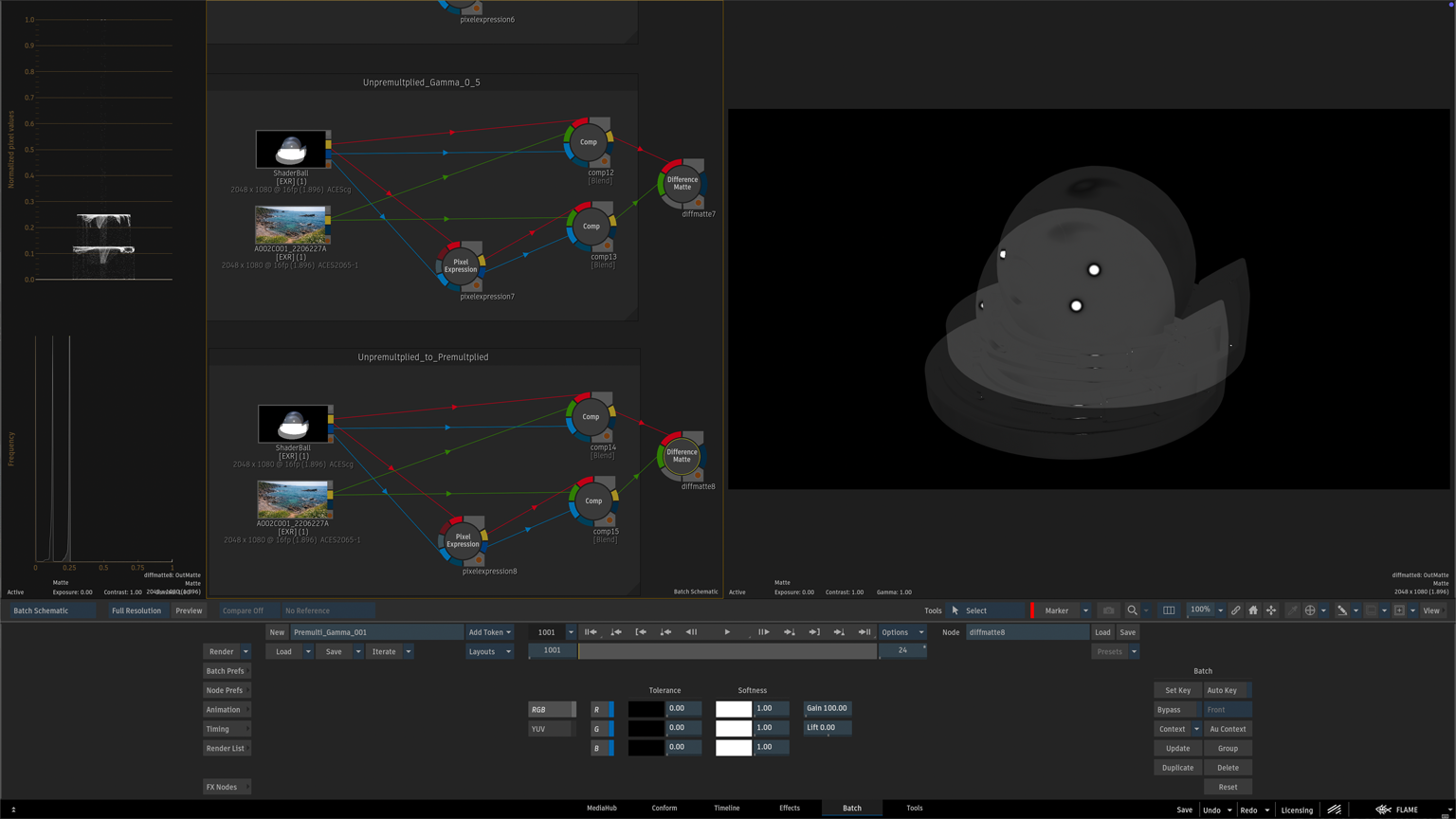Click the four-arrow pan icon
Image resolution: width=1456 pixels, height=819 pixels.
[x=1271, y=610]
